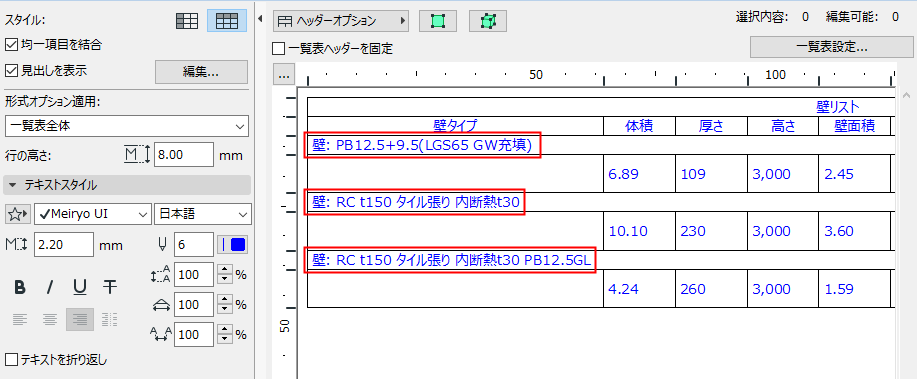
Task: Open the ヘッダーオプション menu
Action: click(342, 21)
